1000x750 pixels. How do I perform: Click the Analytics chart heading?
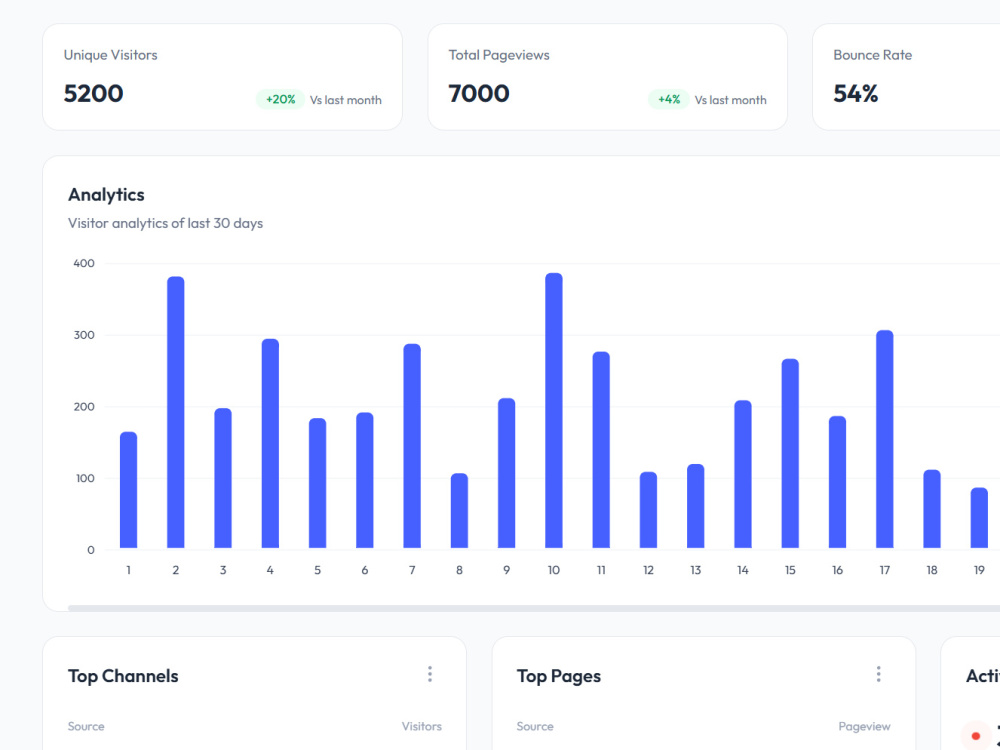107,195
